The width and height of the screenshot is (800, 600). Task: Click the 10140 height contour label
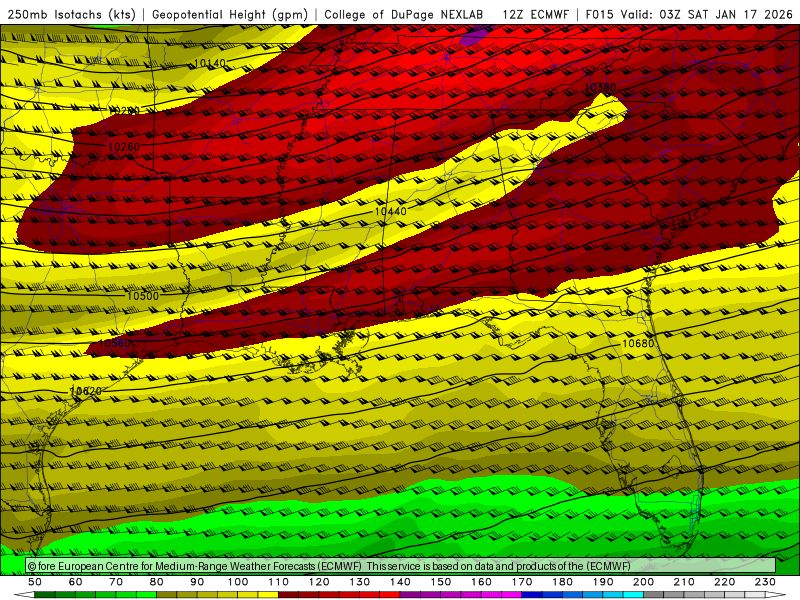(x=210, y=63)
